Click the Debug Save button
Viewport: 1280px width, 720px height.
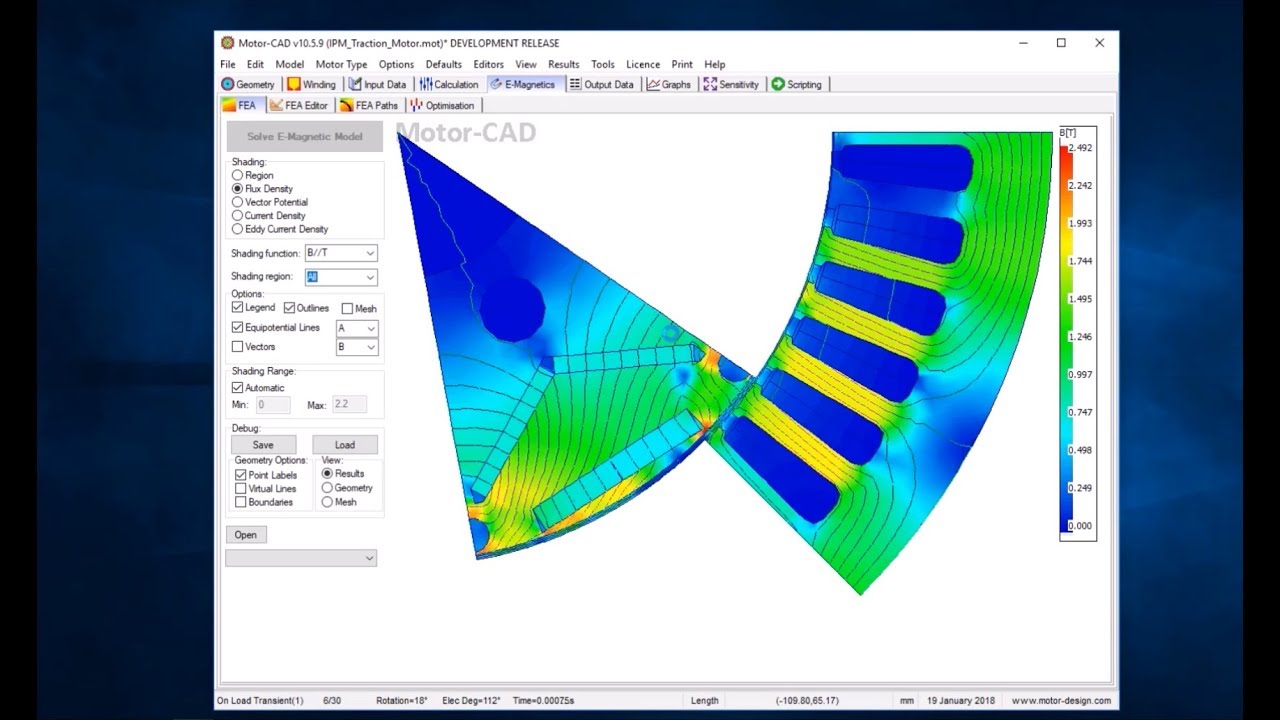point(263,445)
